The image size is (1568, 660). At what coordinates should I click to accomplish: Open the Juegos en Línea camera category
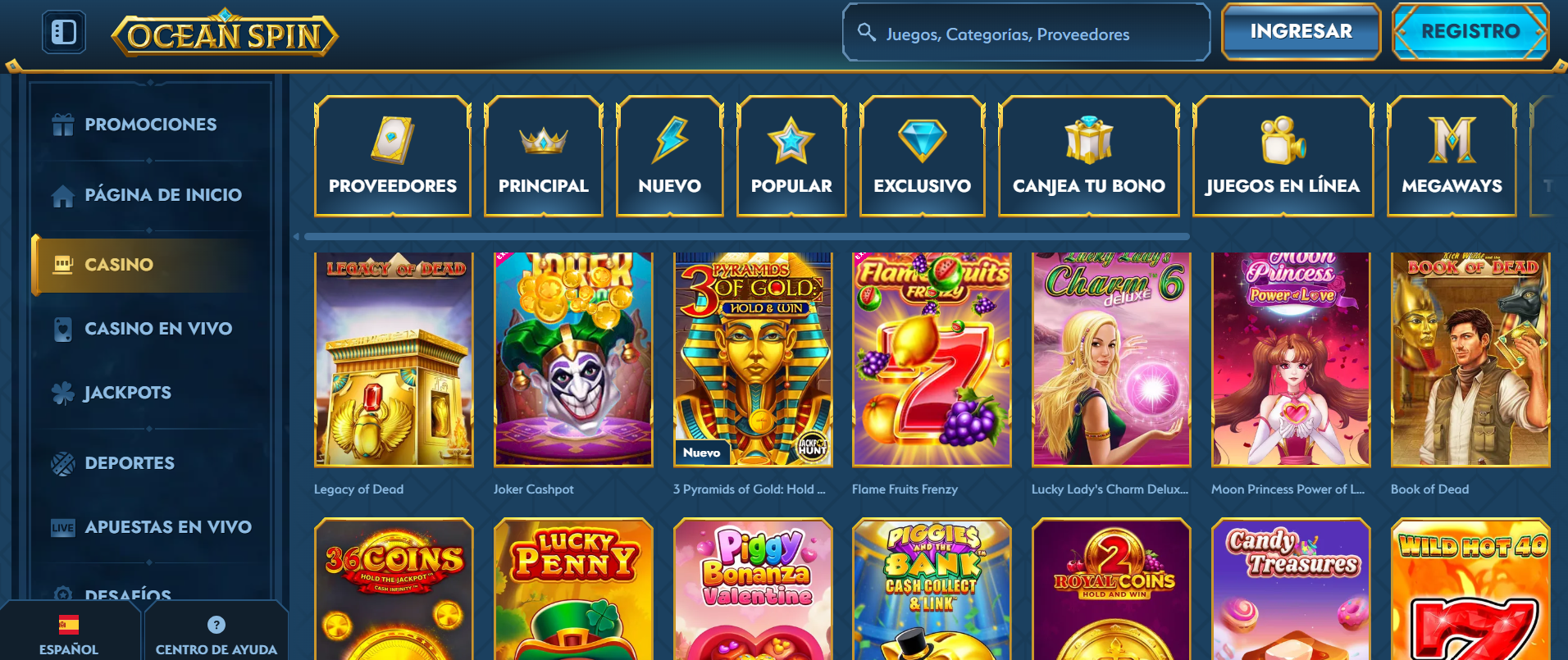coord(1283,156)
